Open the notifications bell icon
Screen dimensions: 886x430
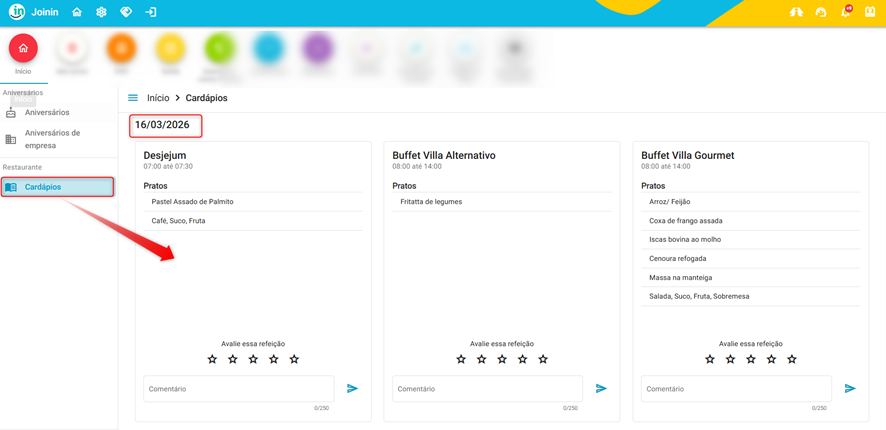coord(846,12)
